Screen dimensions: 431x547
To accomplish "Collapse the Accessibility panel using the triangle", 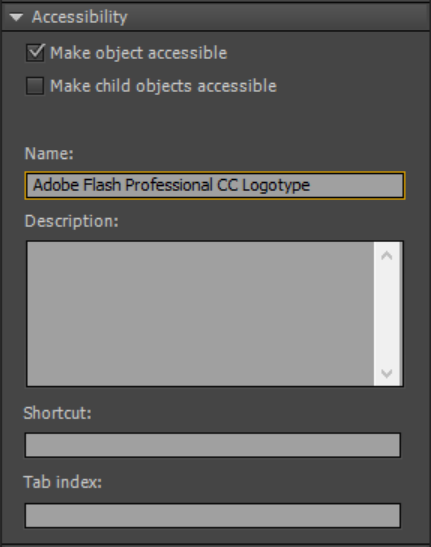I will coord(16,17).
